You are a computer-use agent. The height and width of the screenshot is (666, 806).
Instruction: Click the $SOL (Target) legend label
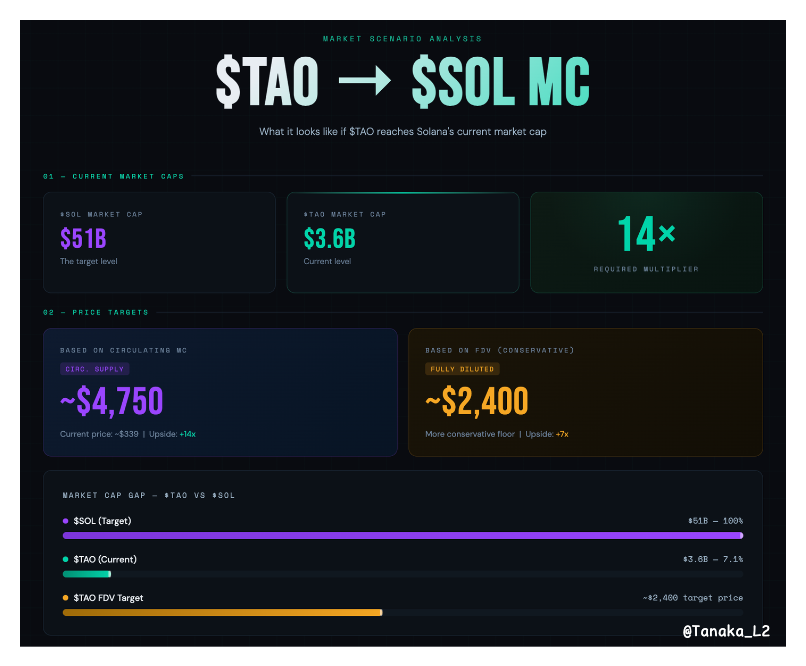(x=102, y=521)
